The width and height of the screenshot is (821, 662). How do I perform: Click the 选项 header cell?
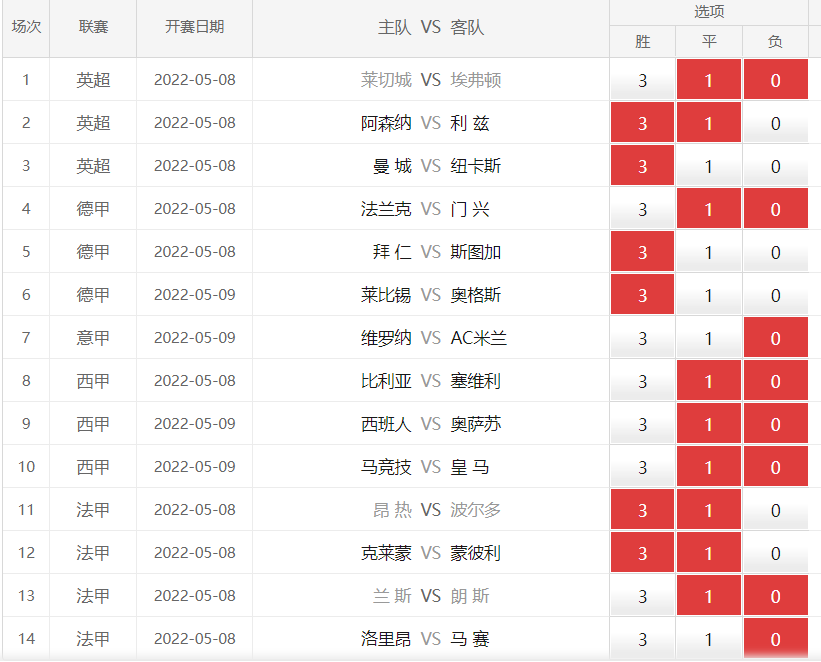point(709,12)
